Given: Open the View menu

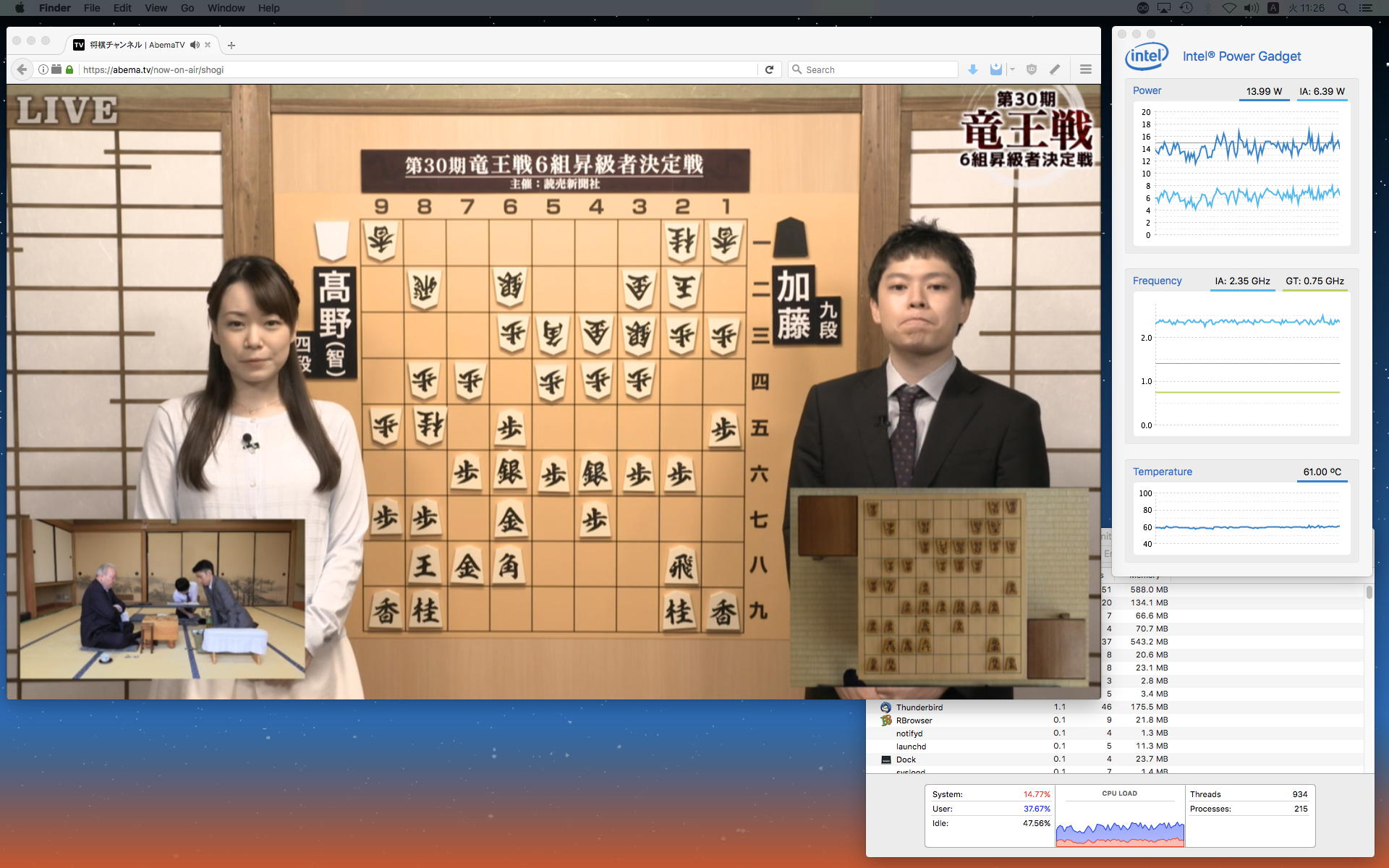Looking at the screenshot, I should pyautogui.click(x=156, y=8).
